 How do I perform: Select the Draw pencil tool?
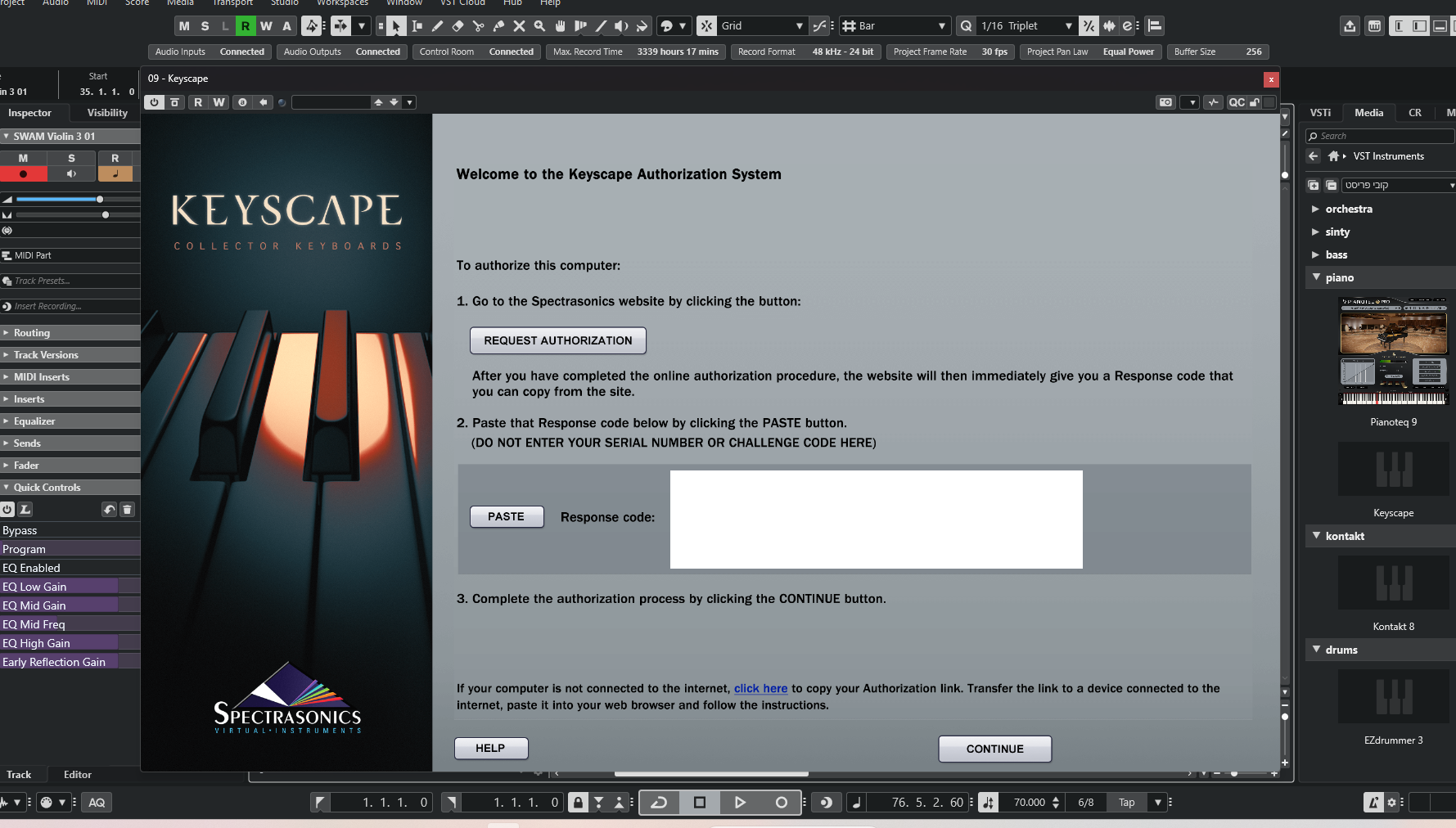point(437,26)
